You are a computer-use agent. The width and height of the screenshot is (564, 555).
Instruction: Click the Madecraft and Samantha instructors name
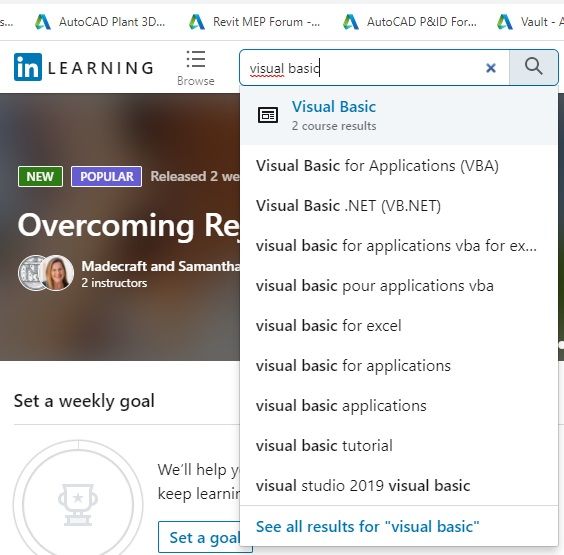point(160,266)
